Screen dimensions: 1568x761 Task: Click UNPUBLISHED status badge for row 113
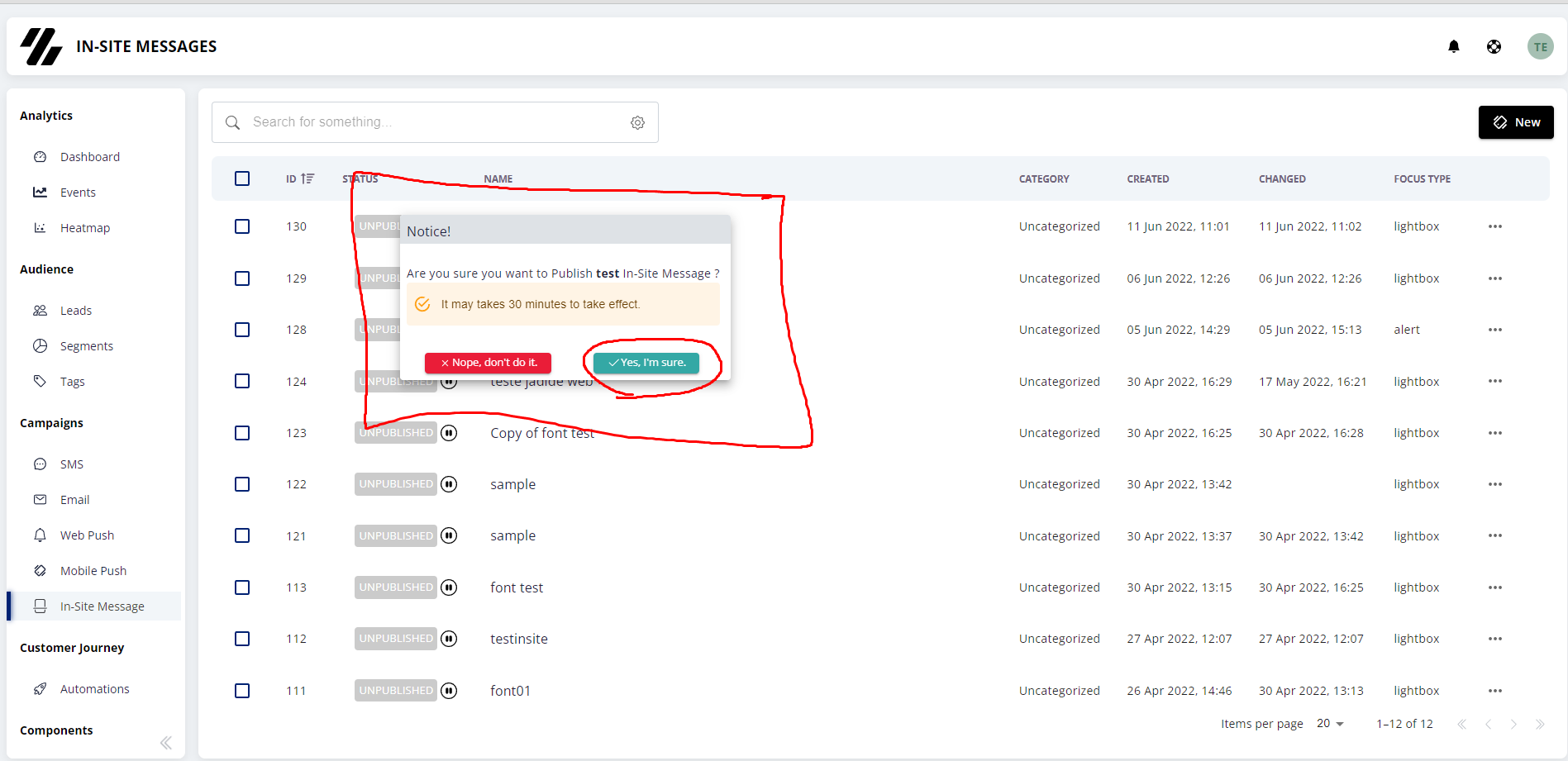(396, 587)
